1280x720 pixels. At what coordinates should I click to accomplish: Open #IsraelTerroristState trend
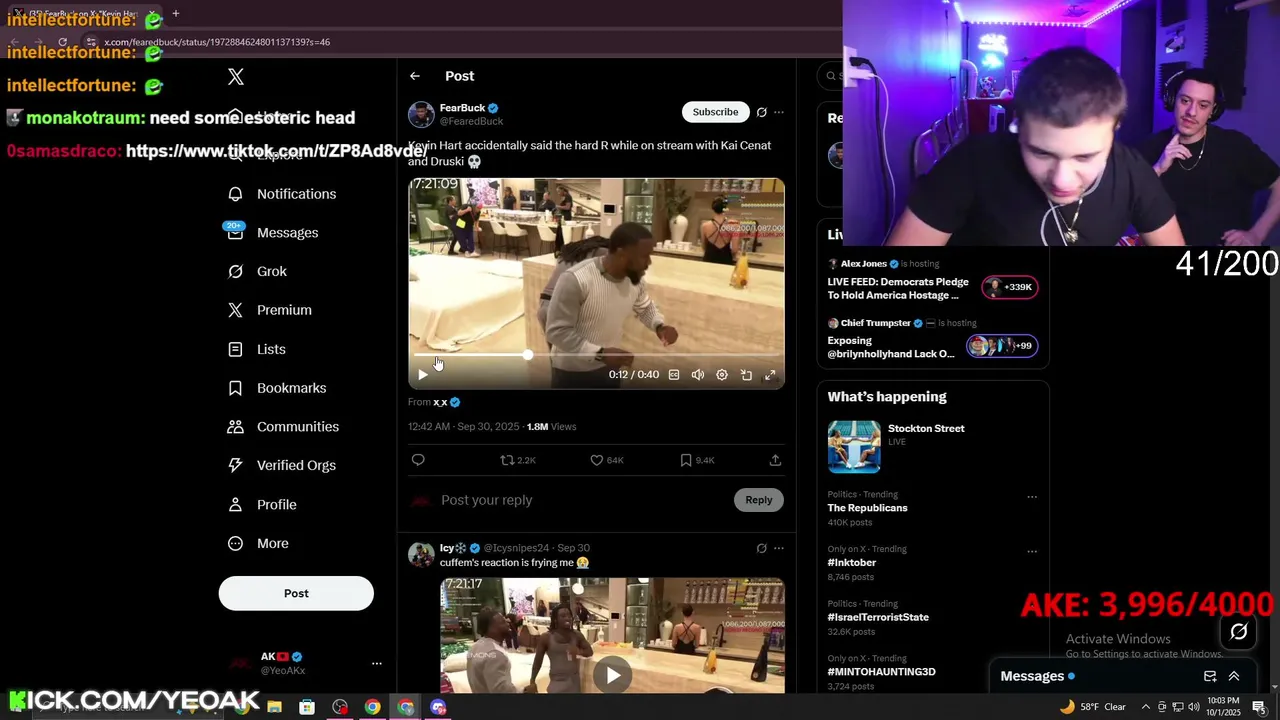(x=878, y=617)
